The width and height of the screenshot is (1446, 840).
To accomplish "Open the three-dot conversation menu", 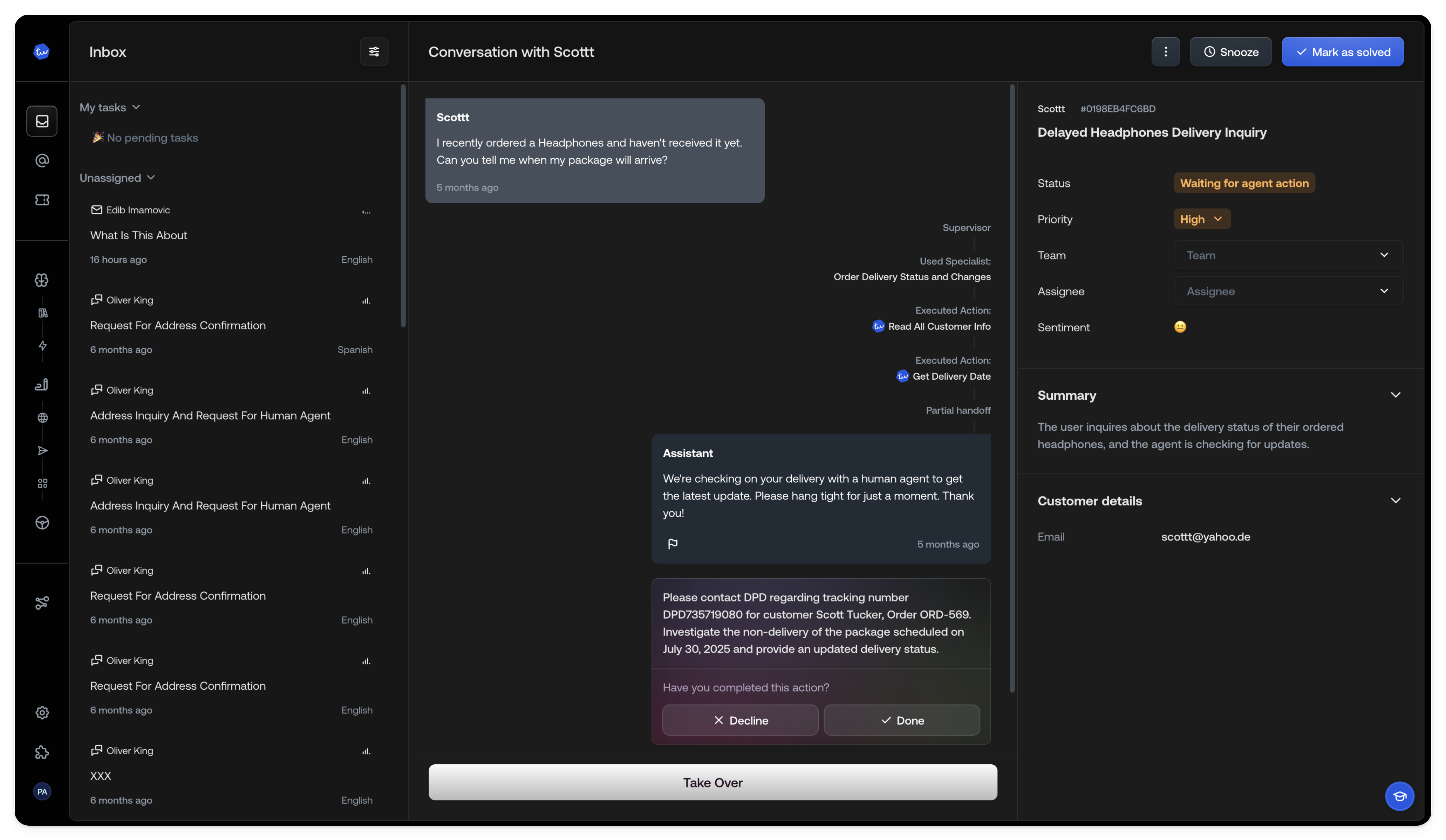I will tap(1165, 51).
